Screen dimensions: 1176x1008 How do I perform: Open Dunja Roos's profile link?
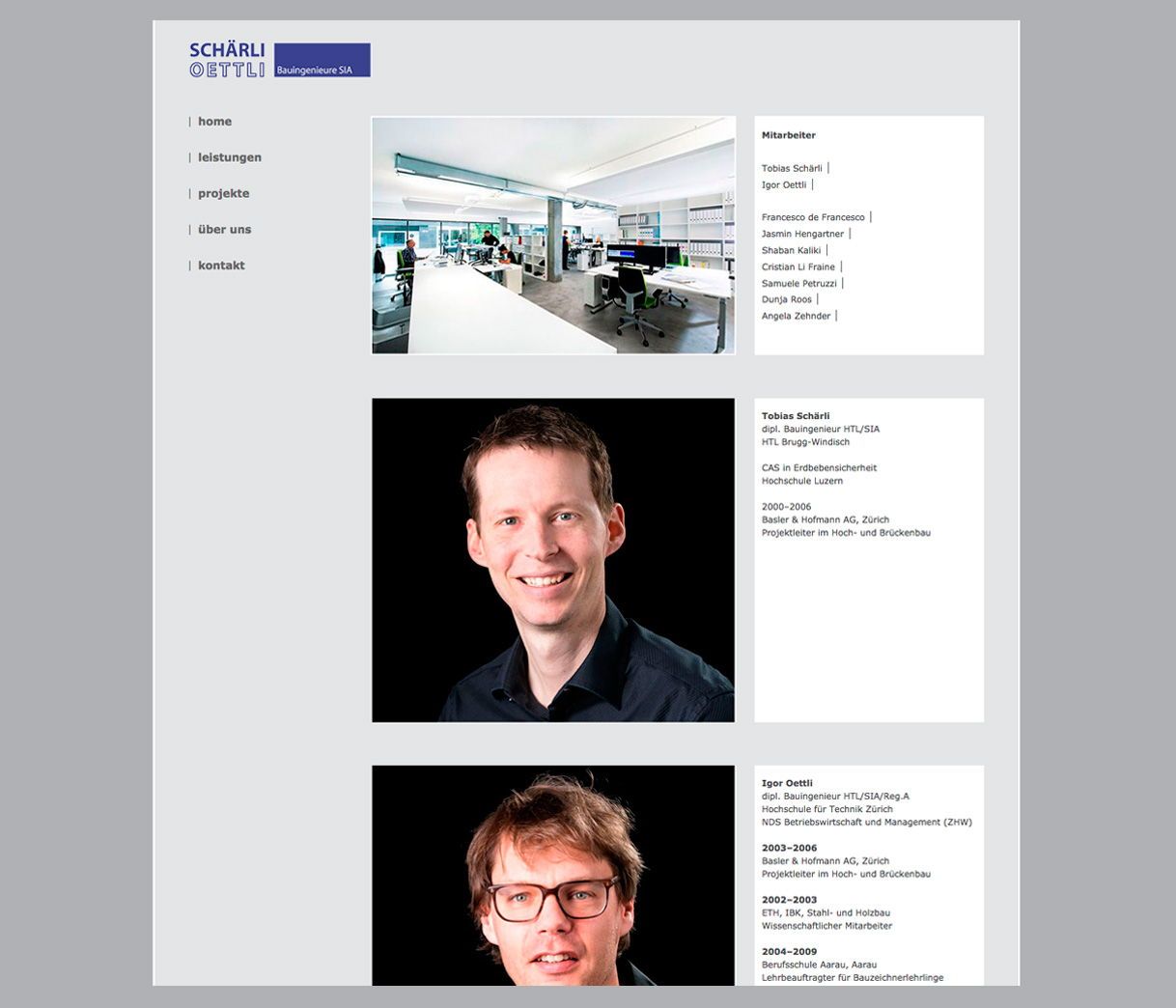point(786,299)
